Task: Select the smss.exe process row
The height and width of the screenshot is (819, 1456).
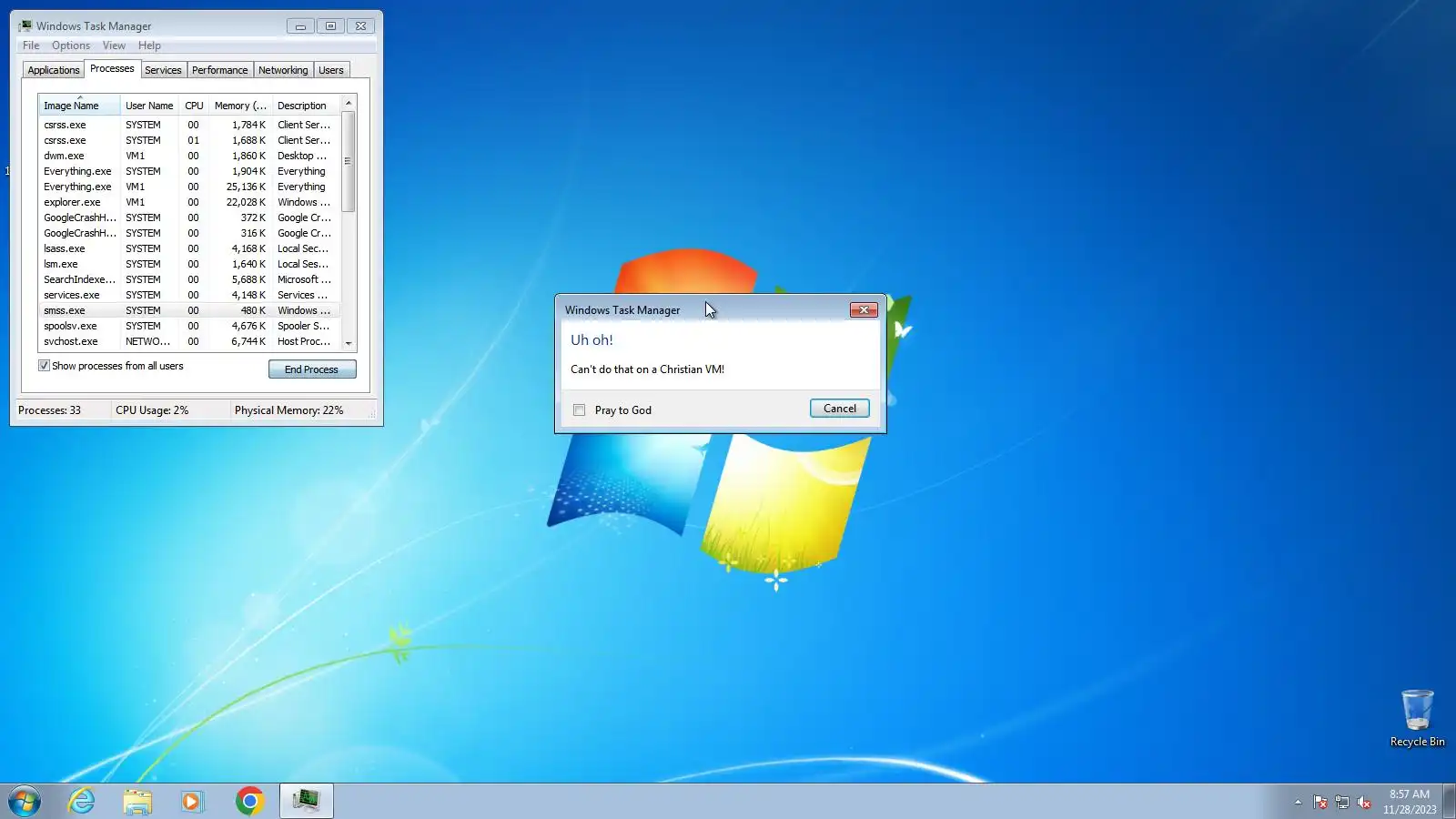Action: point(189,310)
